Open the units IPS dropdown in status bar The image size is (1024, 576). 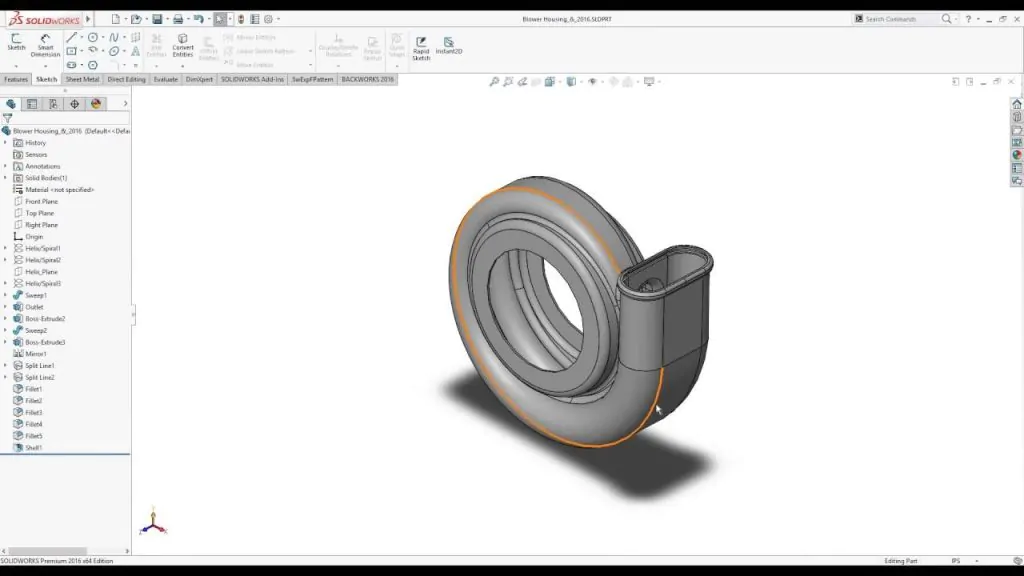(976, 561)
